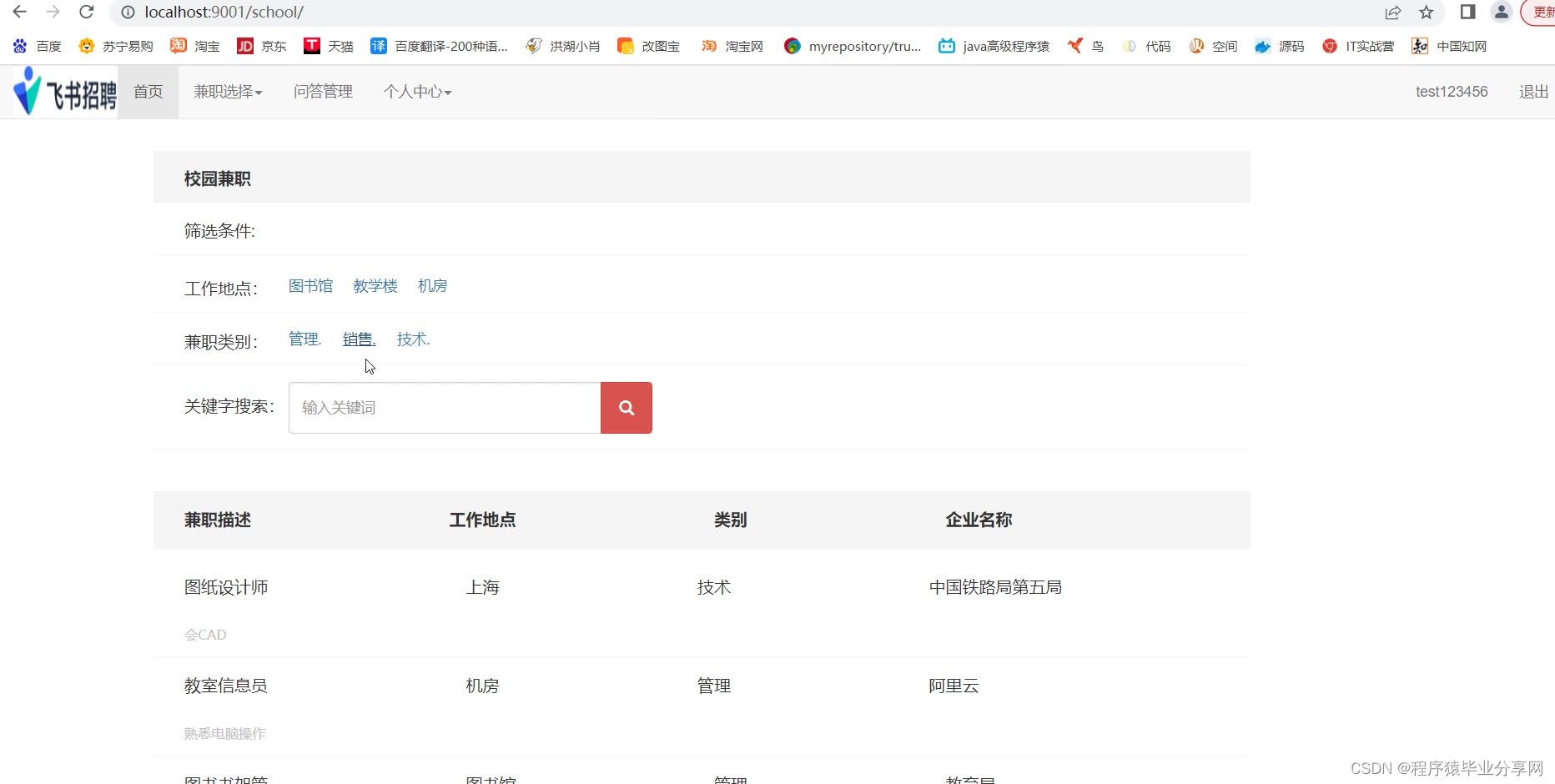
Task: Click the browser back arrow
Action: point(19,12)
